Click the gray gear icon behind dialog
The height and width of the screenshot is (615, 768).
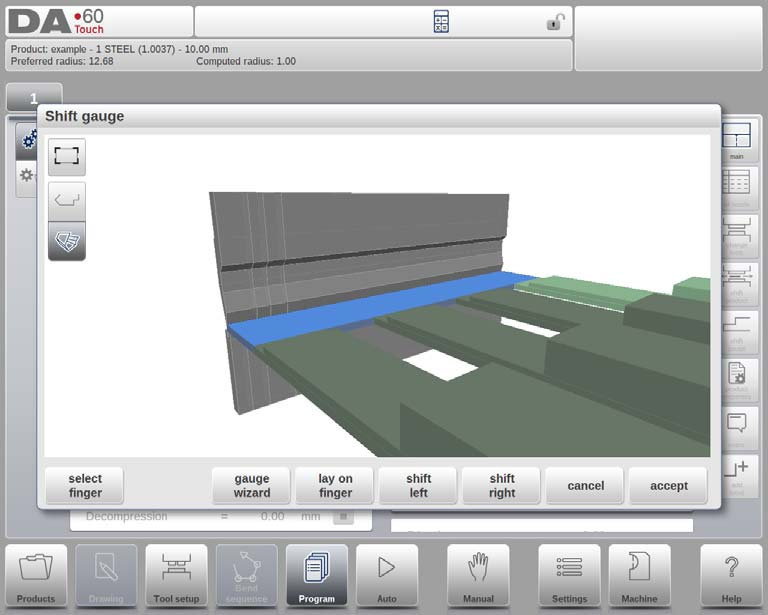27,175
